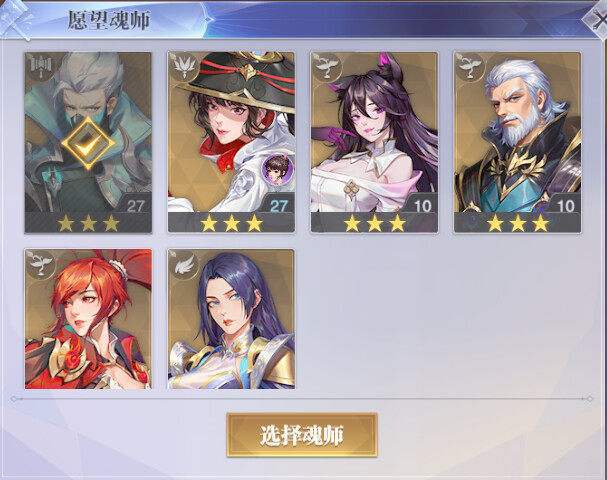Click lotus class emblem on hat girl card
The image size is (607, 480).
tap(184, 67)
